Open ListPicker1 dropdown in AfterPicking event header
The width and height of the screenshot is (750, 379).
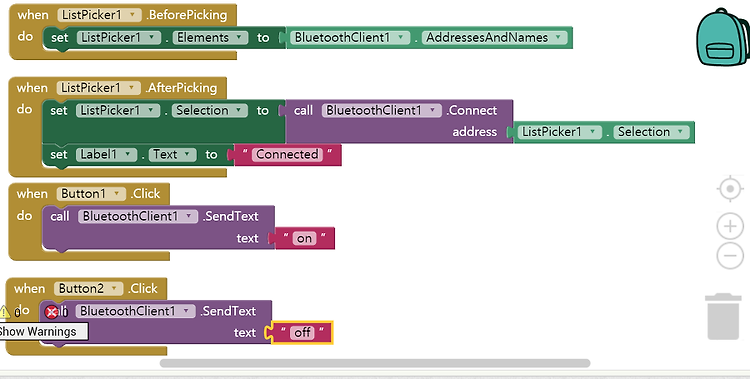(99, 88)
